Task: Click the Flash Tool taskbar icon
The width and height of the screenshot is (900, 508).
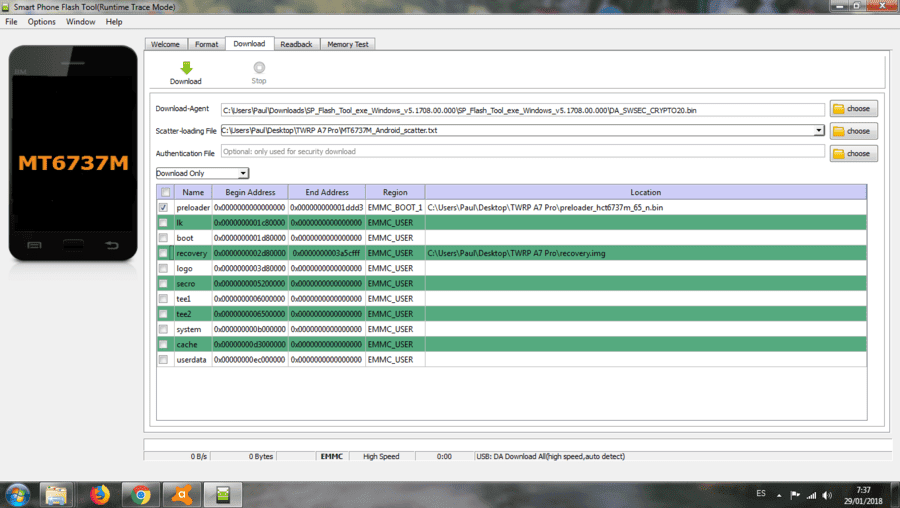Action: click(223, 494)
